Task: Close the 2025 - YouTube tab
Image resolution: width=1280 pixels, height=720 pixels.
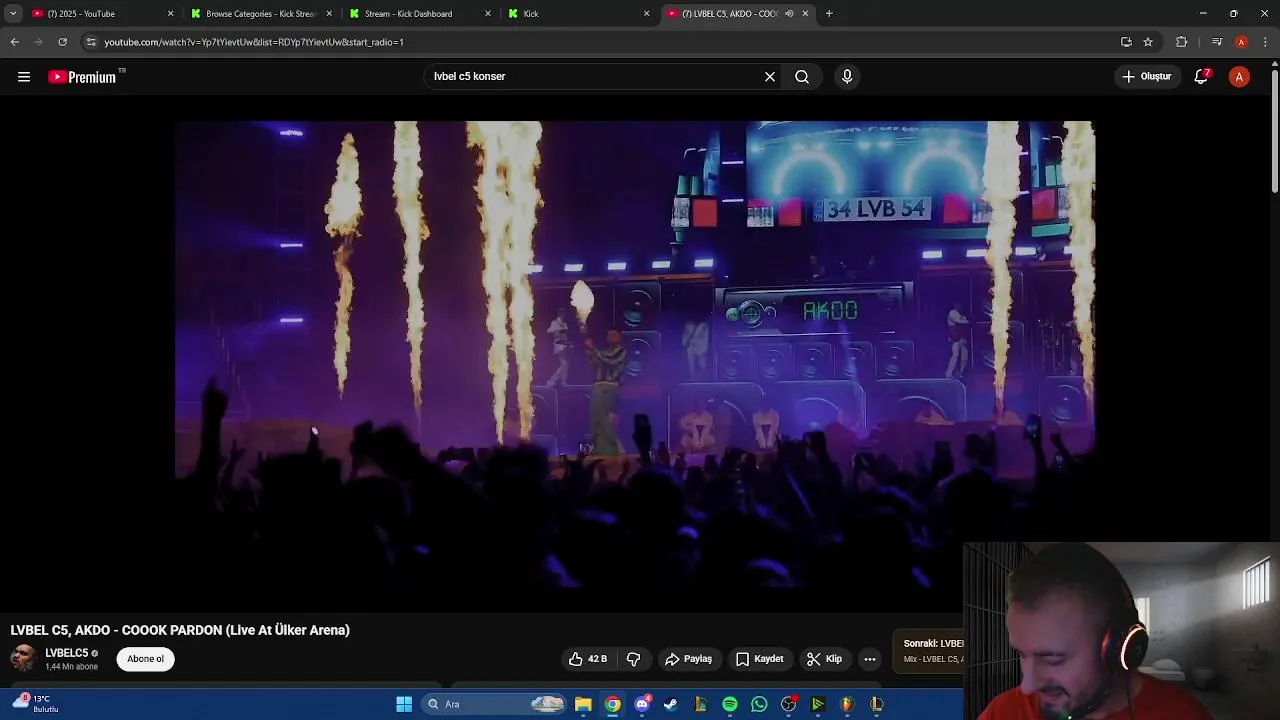Action: [x=170, y=14]
